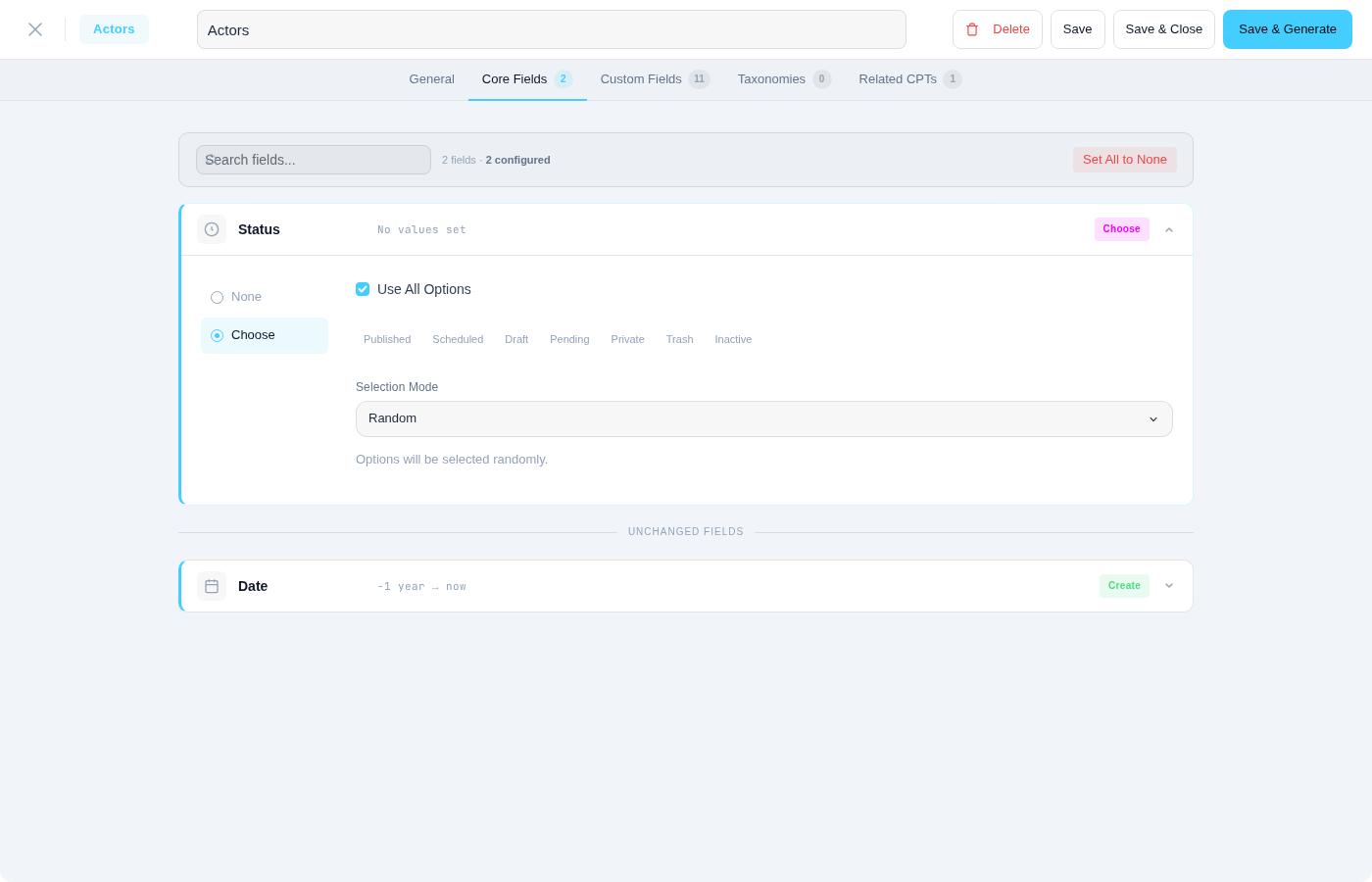
Task: Open the Selection Mode dropdown
Action: [763, 418]
